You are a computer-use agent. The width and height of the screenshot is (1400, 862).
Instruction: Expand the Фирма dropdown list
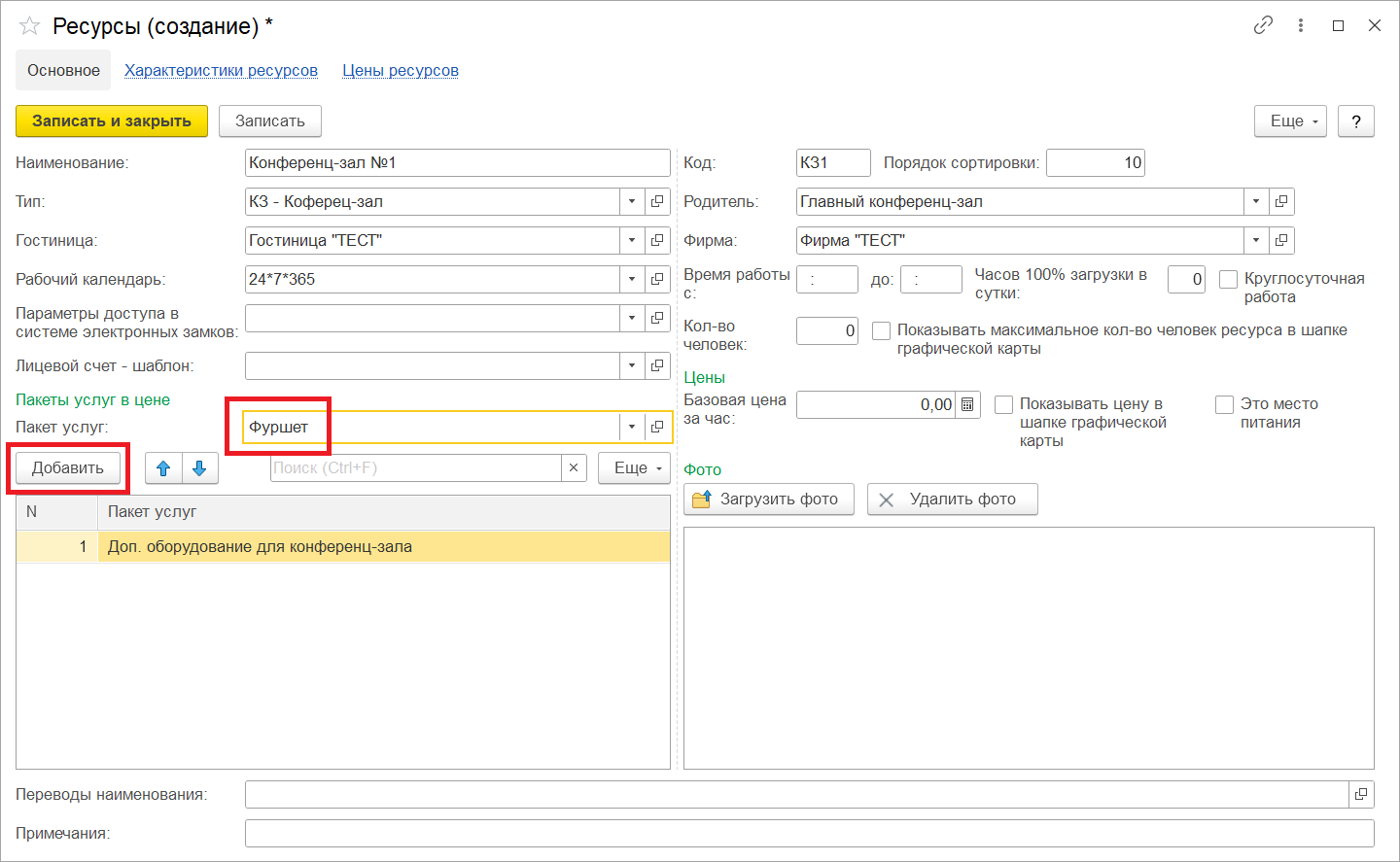(1256, 240)
